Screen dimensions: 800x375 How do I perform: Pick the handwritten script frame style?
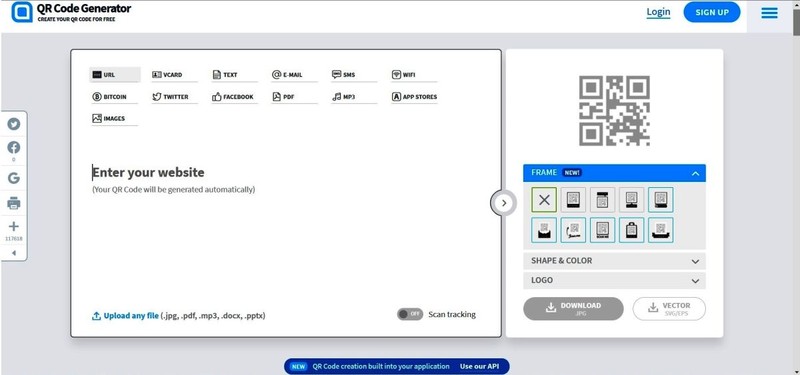573,230
